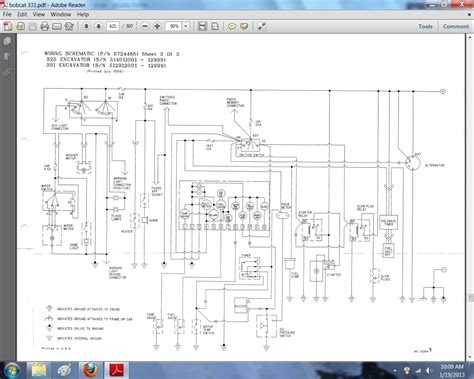Open Firefox from the taskbar

[x=90, y=370]
